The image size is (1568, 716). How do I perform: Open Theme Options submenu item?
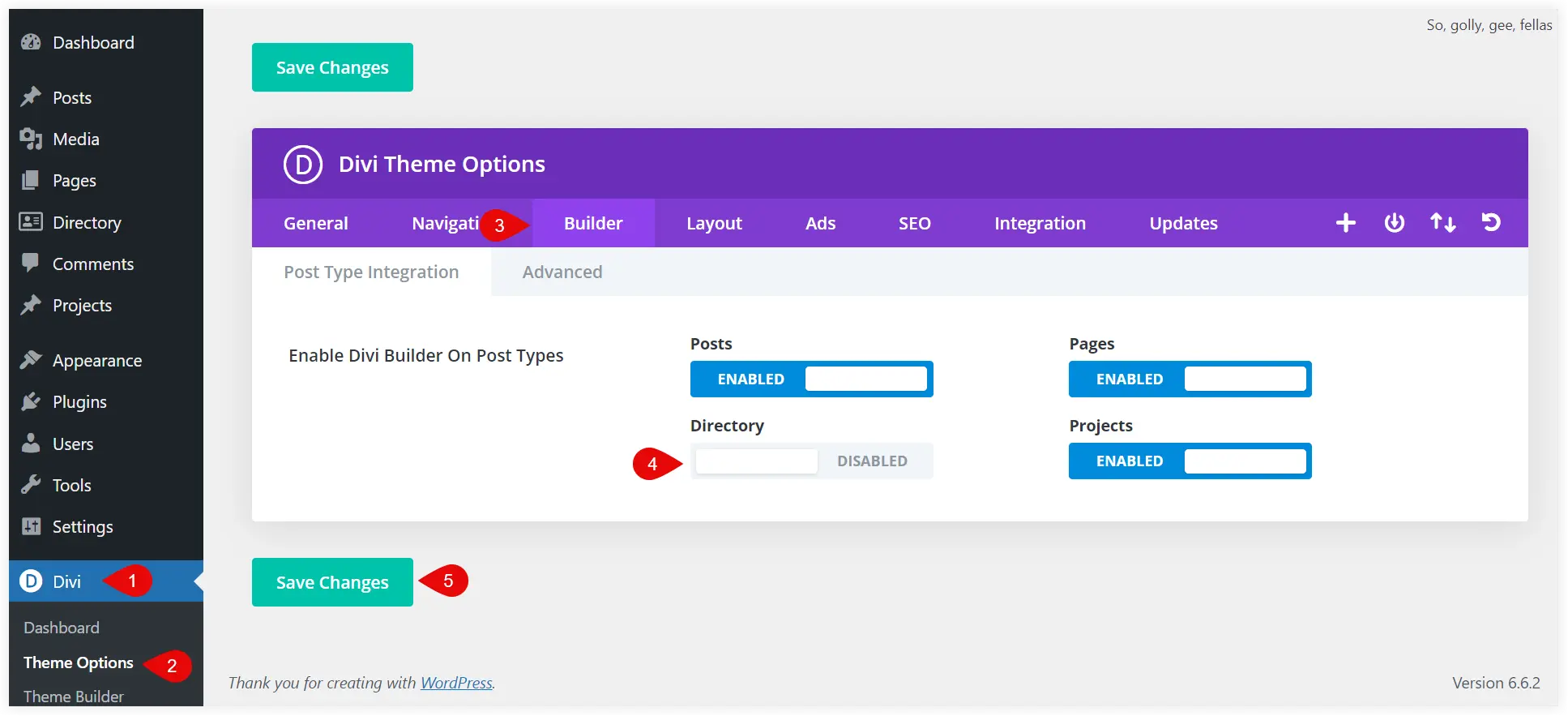coord(79,662)
